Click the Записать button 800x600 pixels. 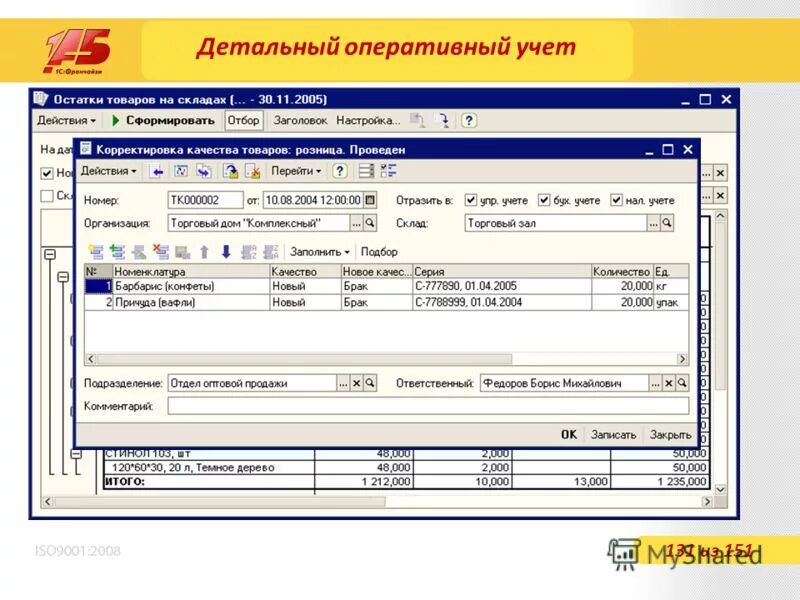(614, 435)
